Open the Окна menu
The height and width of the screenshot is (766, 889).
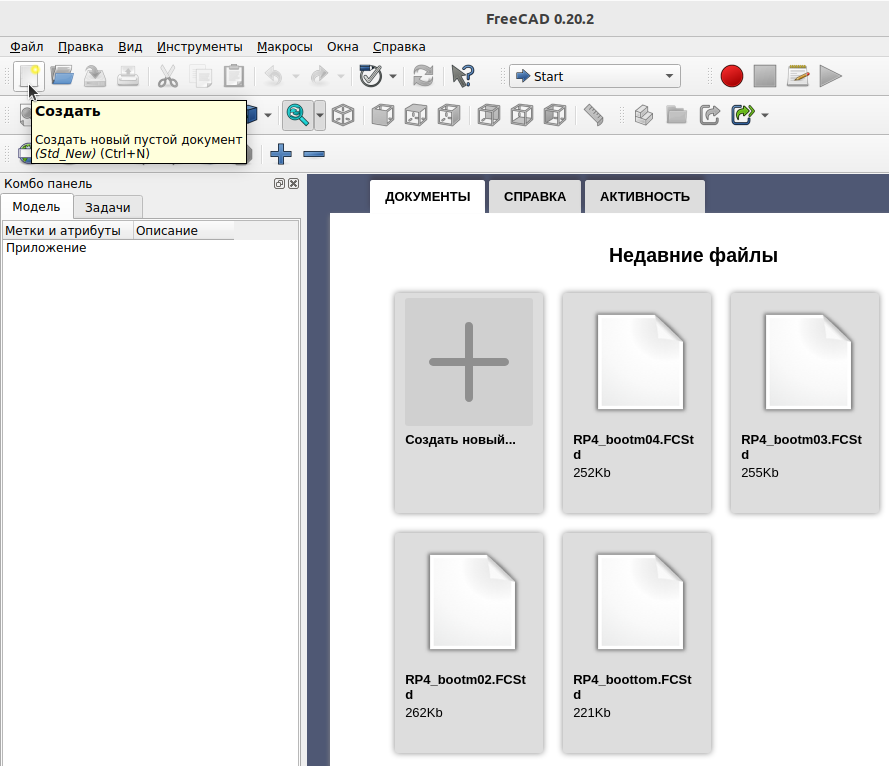point(342,46)
